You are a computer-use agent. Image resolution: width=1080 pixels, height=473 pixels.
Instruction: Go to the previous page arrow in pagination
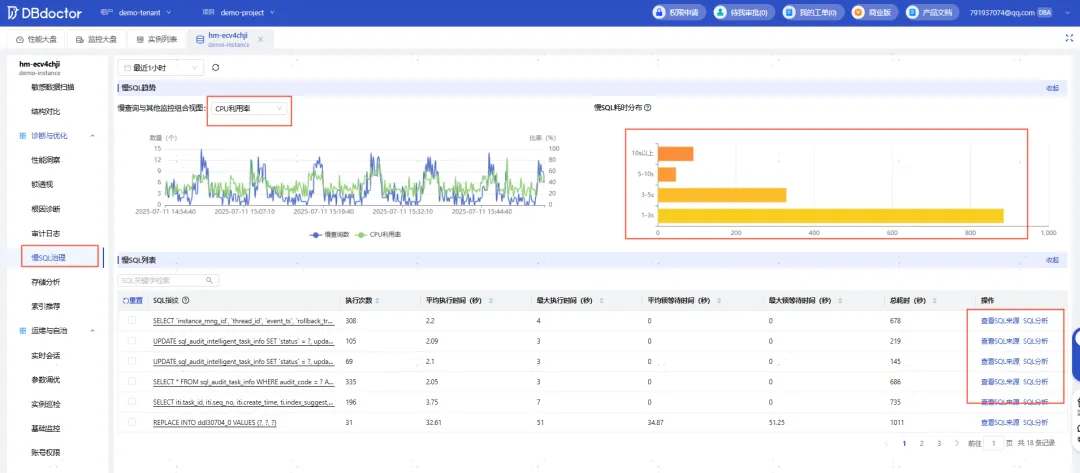[886, 443]
